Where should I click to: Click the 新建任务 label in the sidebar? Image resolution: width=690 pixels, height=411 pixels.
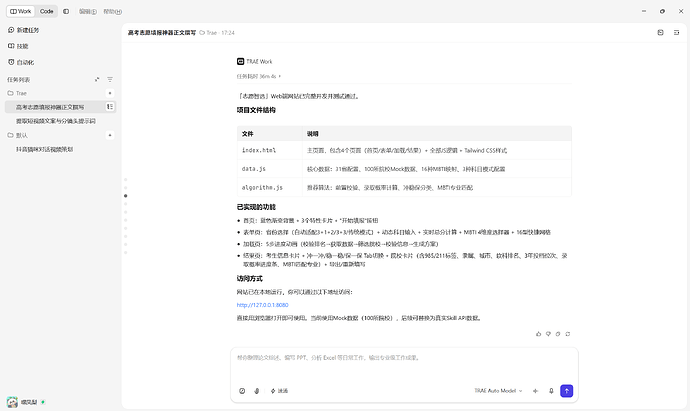(28, 30)
